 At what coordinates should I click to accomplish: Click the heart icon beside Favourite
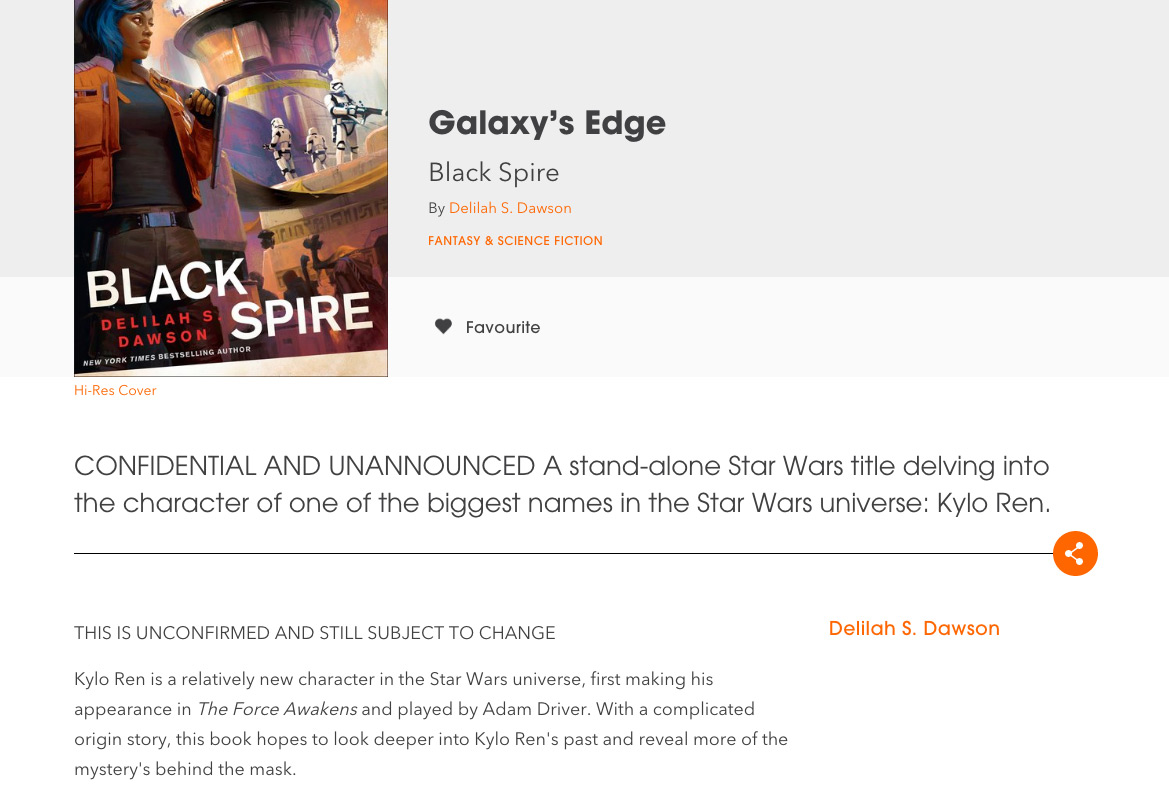[443, 326]
